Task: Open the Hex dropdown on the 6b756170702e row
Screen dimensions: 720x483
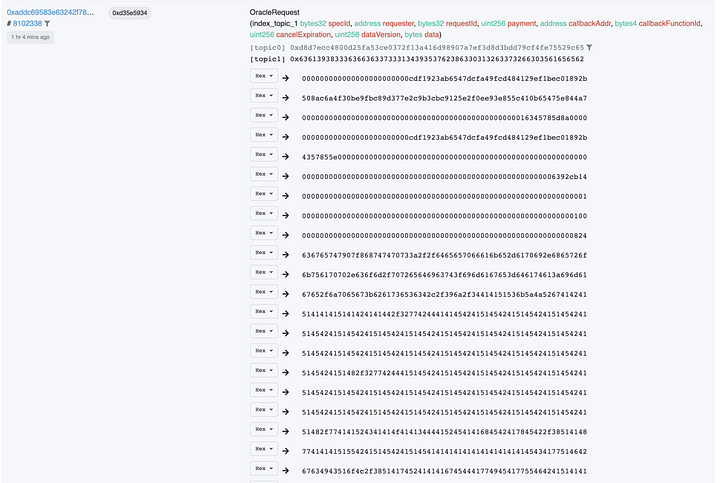Action: (x=263, y=273)
